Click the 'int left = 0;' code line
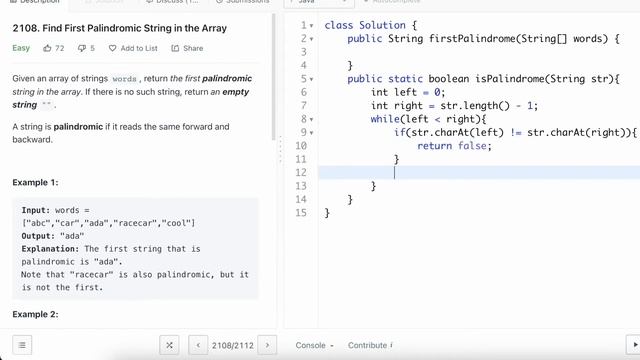This screenshot has width=640, height=360. (x=408, y=92)
